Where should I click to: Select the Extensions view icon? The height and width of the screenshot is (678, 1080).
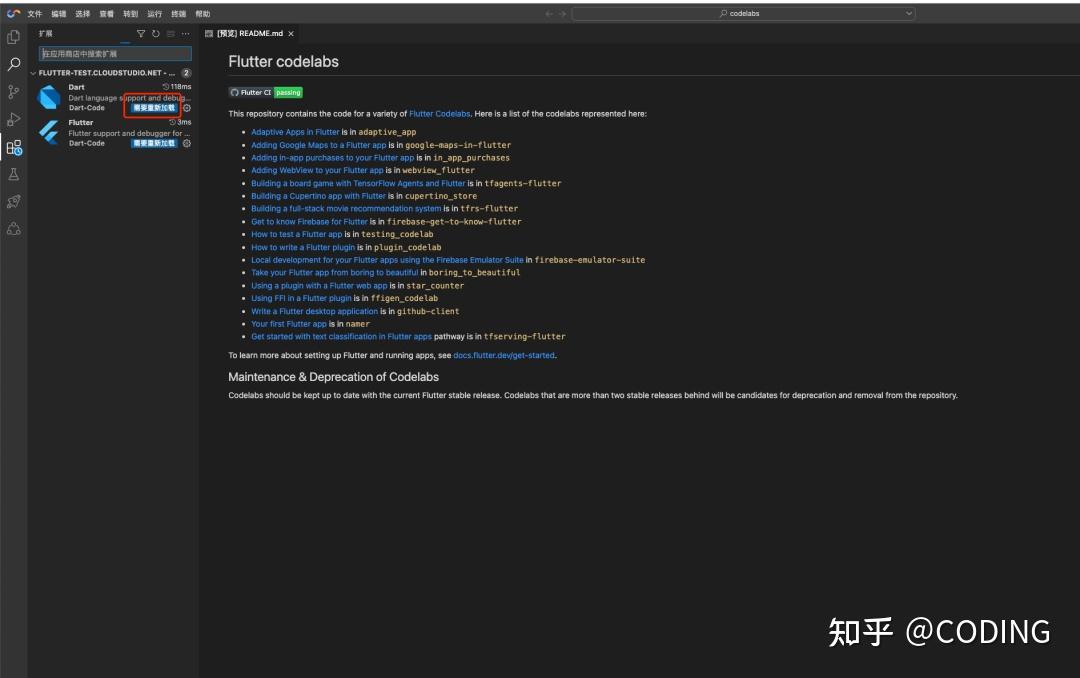pyautogui.click(x=14, y=147)
